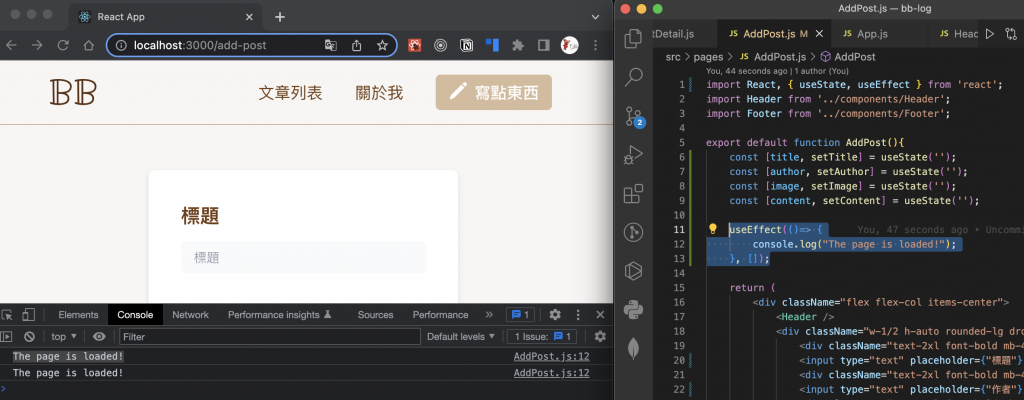Click the Python icon in VS Code activity bar
The image size is (1024, 400).
(633, 310)
